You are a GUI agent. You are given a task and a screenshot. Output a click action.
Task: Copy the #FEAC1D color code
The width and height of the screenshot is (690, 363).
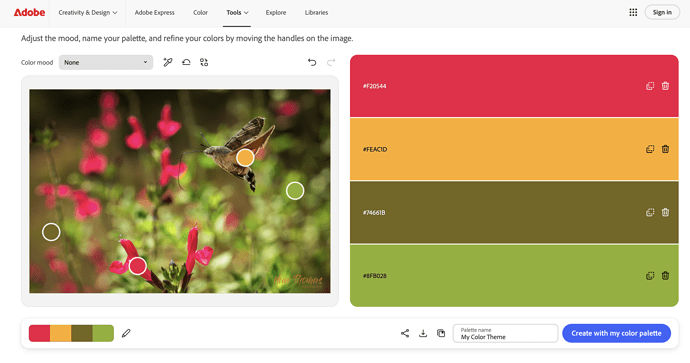click(x=650, y=149)
